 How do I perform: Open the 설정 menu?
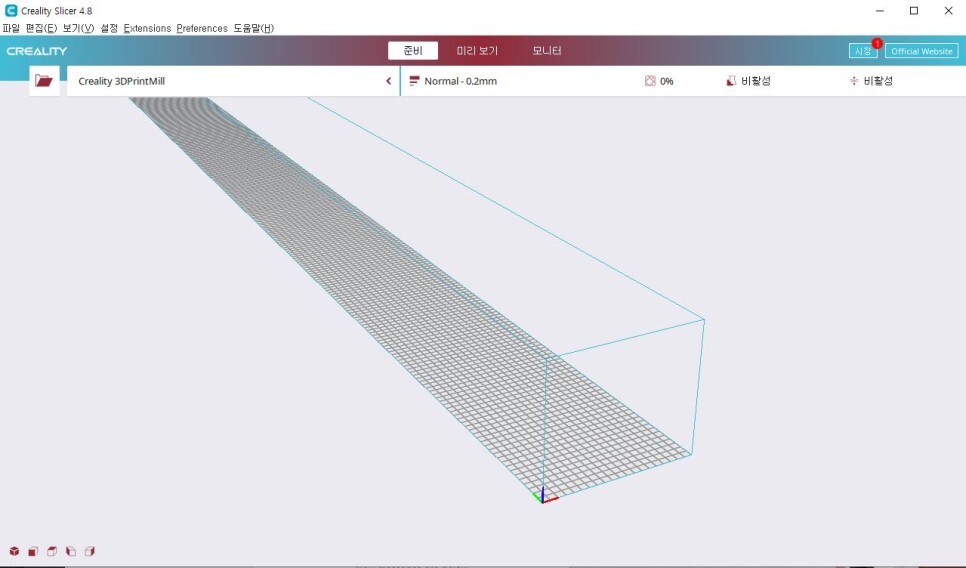(109, 28)
